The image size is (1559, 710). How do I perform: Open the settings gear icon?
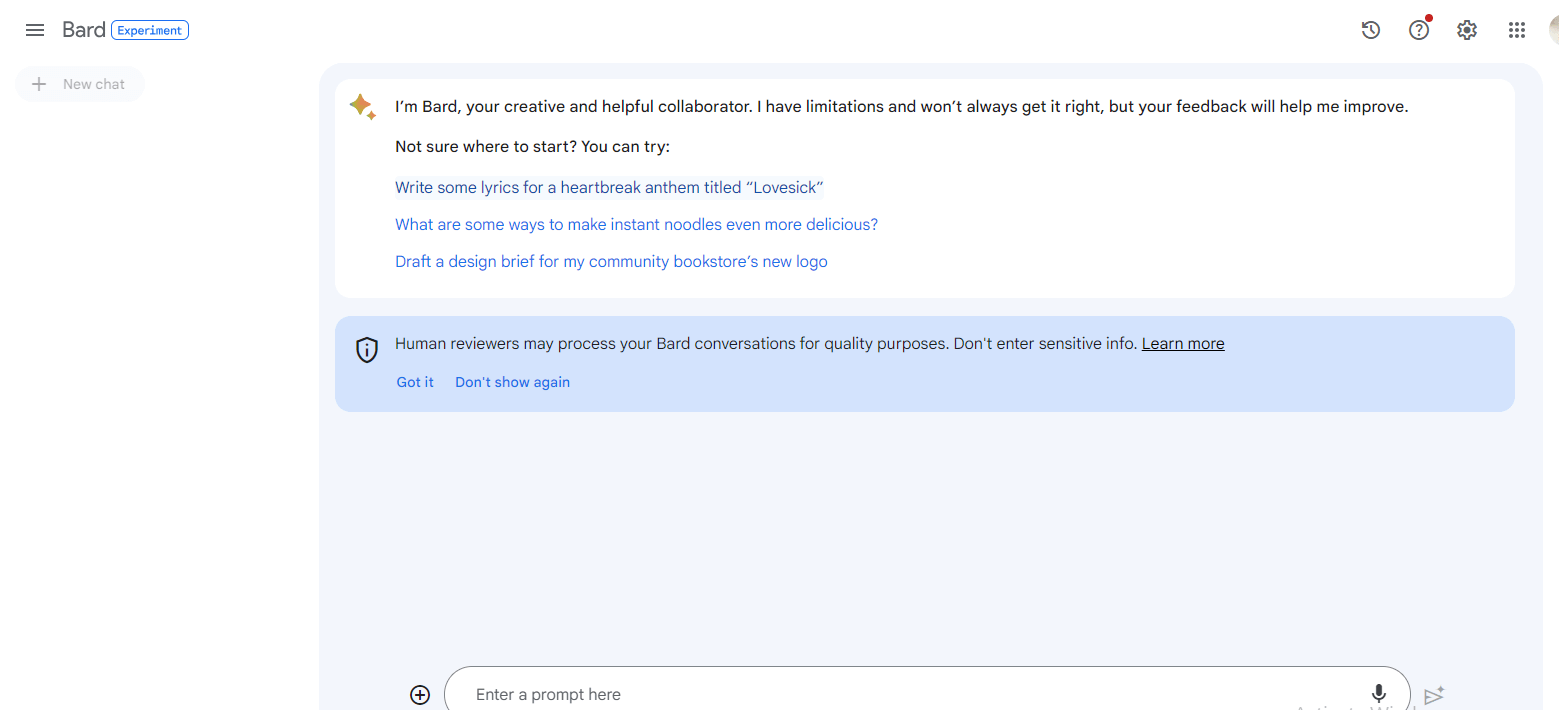point(1467,30)
